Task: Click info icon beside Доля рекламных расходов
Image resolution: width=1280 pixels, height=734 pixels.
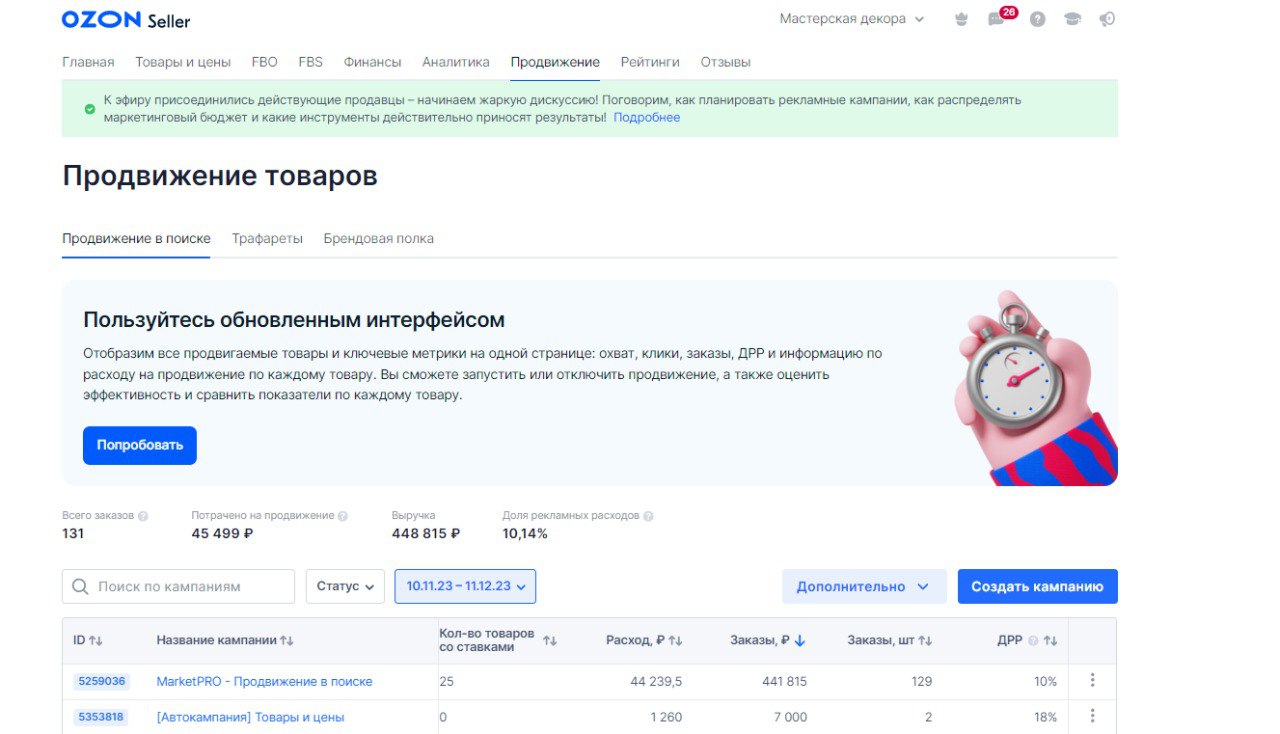Action: click(648, 516)
